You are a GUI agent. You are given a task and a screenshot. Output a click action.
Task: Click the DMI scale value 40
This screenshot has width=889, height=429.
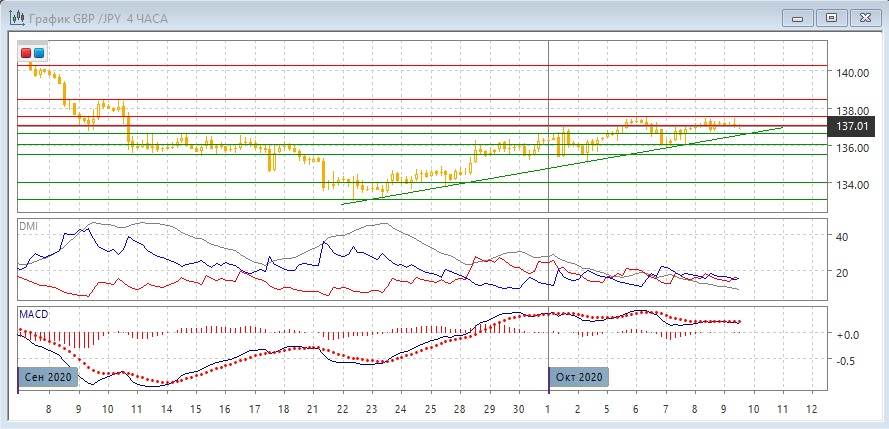[842, 237]
